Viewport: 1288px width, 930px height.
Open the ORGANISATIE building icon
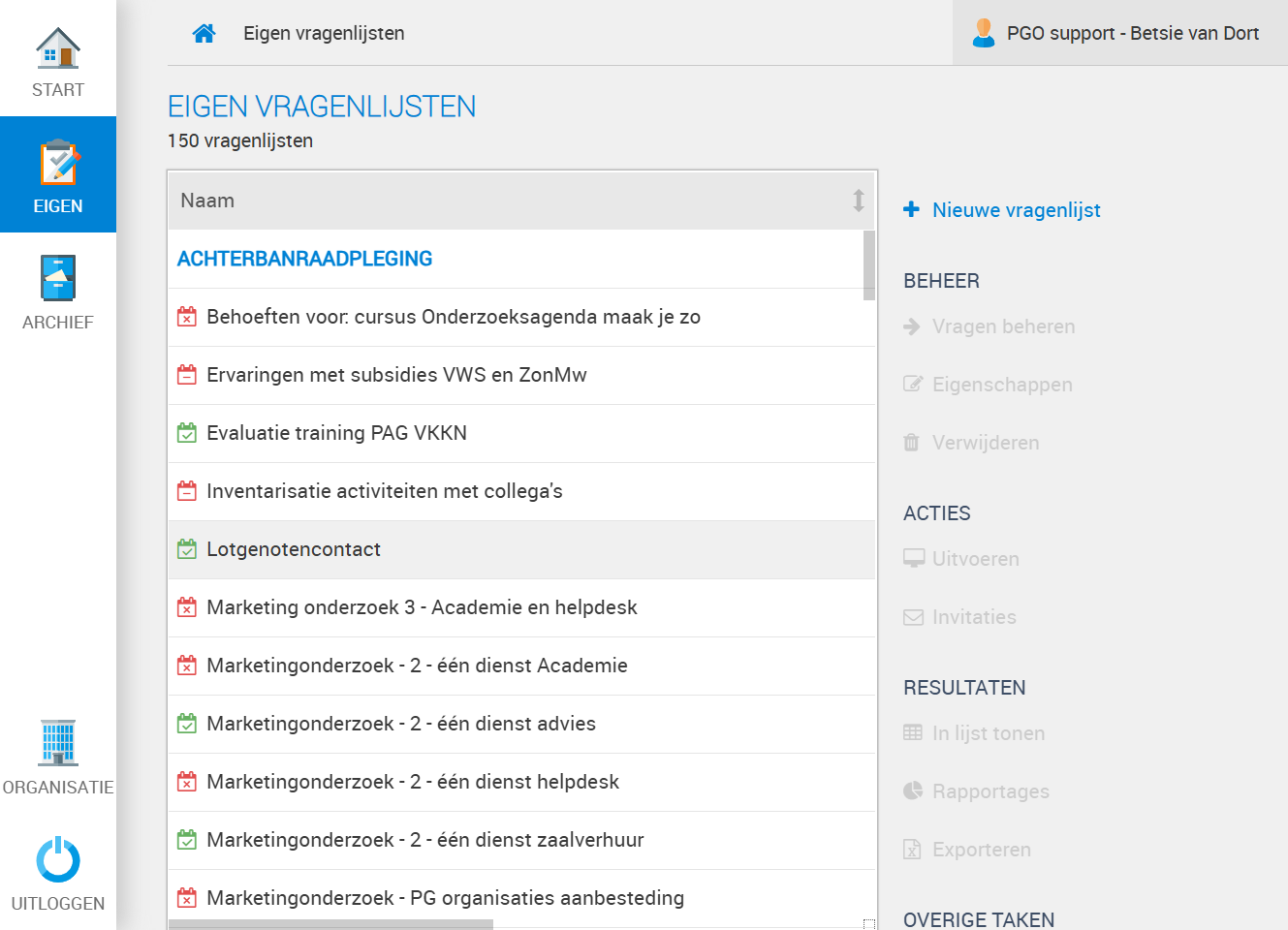[58, 743]
